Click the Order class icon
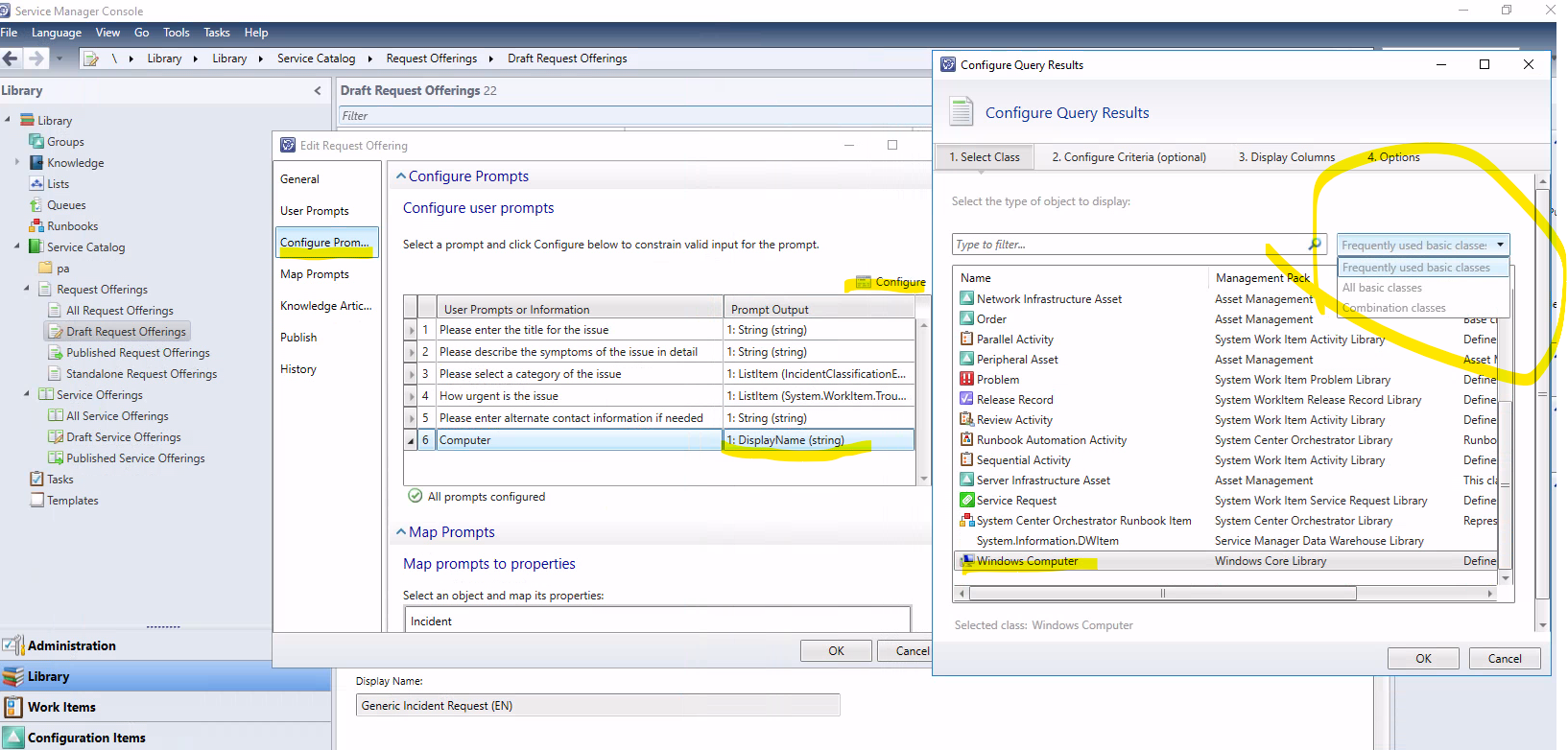The height and width of the screenshot is (750, 1568). [967, 318]
